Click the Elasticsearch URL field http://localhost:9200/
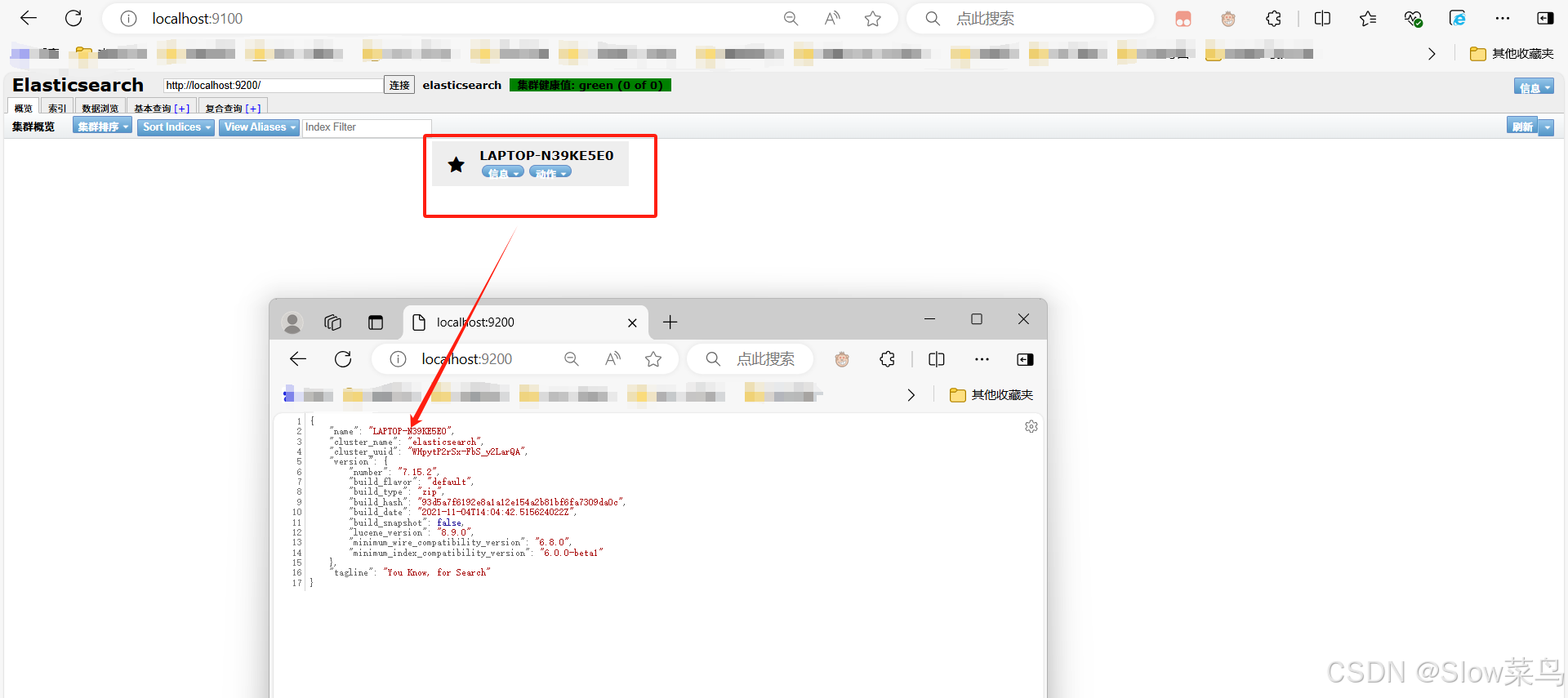Viewport: 1568px width, 698px height. pos(273,85)
